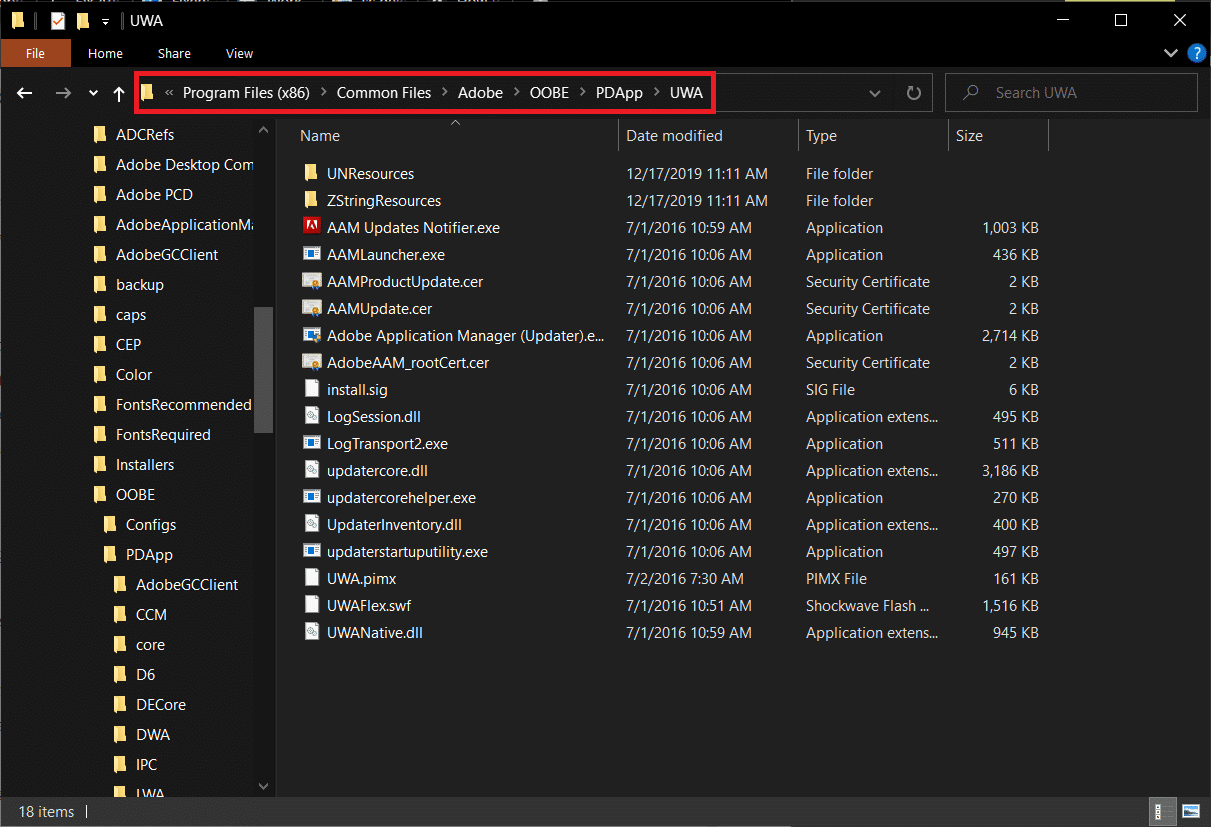Open the address bar history dropdown
The width and height of the screenshot is (1211, 827).
point(874,92)
